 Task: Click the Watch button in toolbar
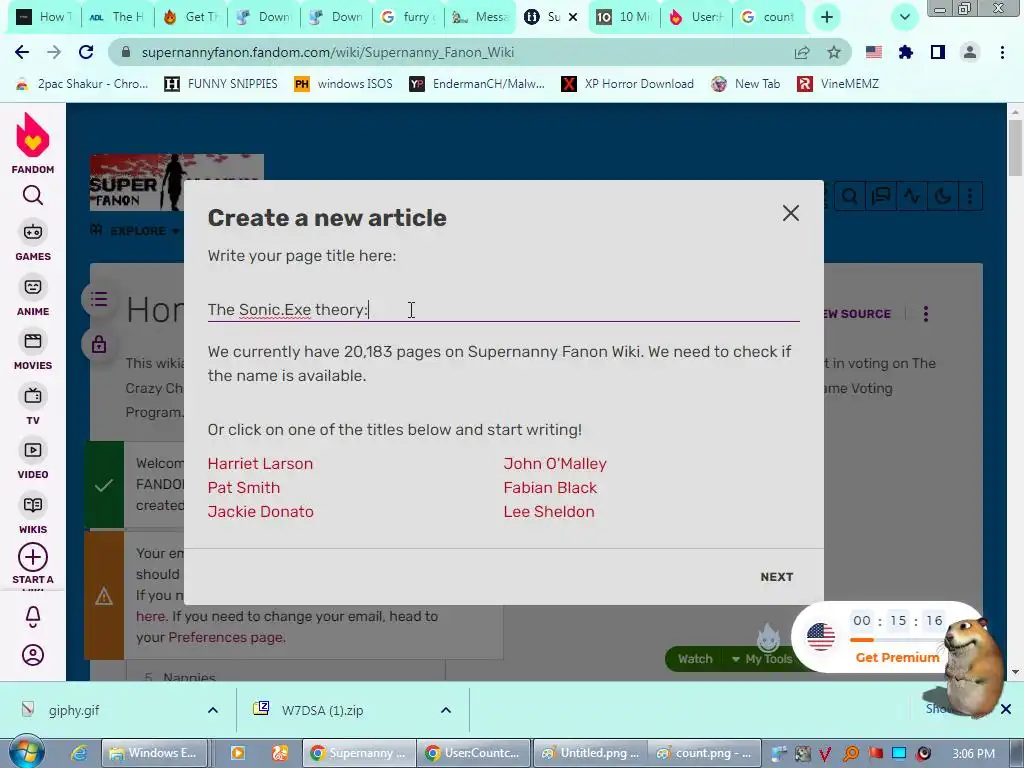coord(695,659)
